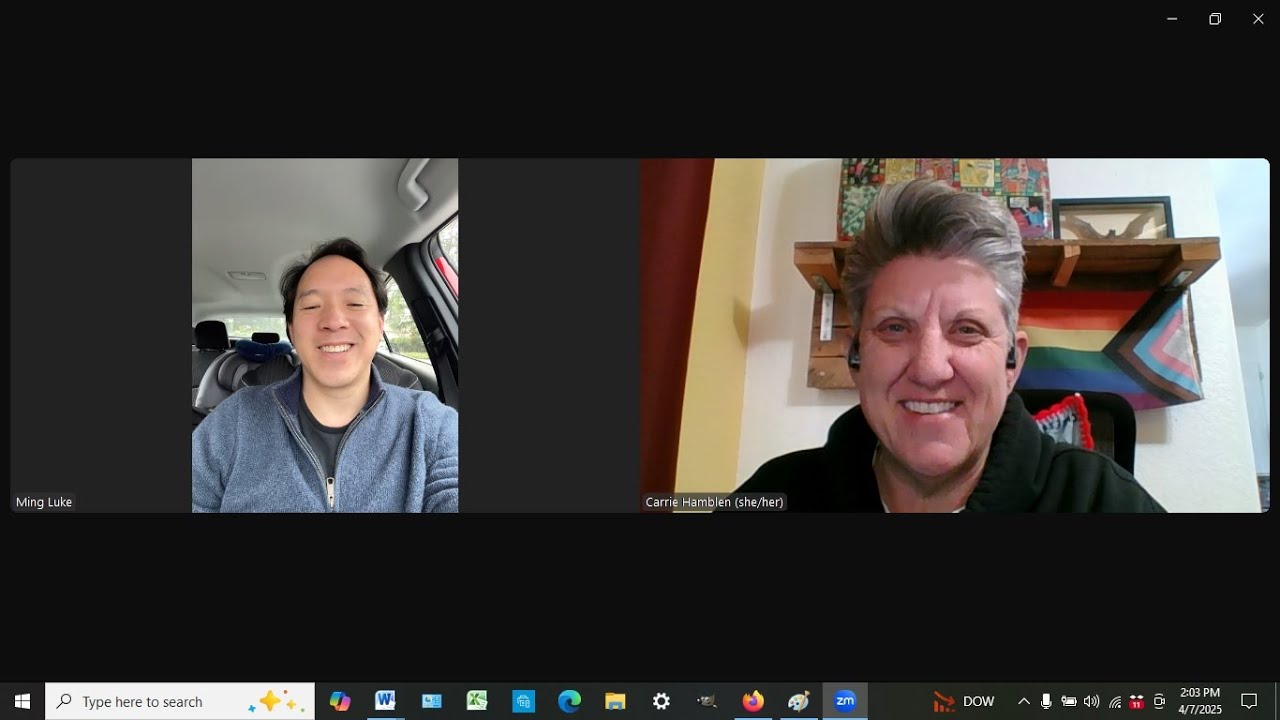
Task: Minimize the Zoom meeting window
Action: click(1172, 19)
